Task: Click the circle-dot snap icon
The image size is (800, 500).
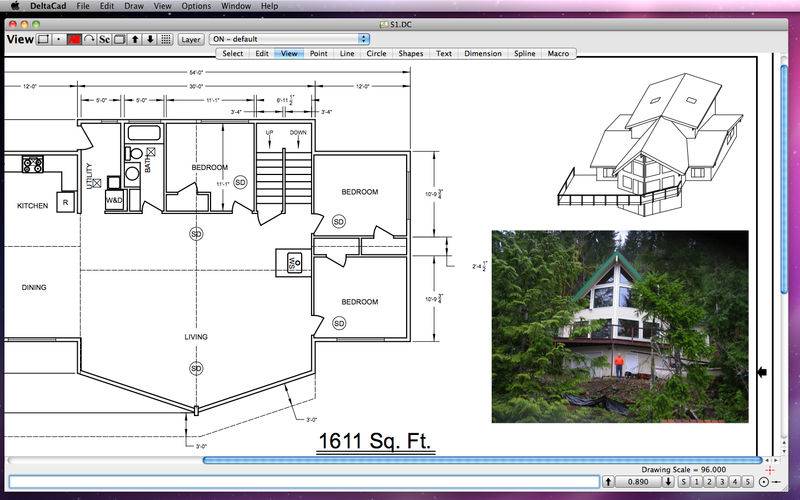Action: tap(764, 482)
